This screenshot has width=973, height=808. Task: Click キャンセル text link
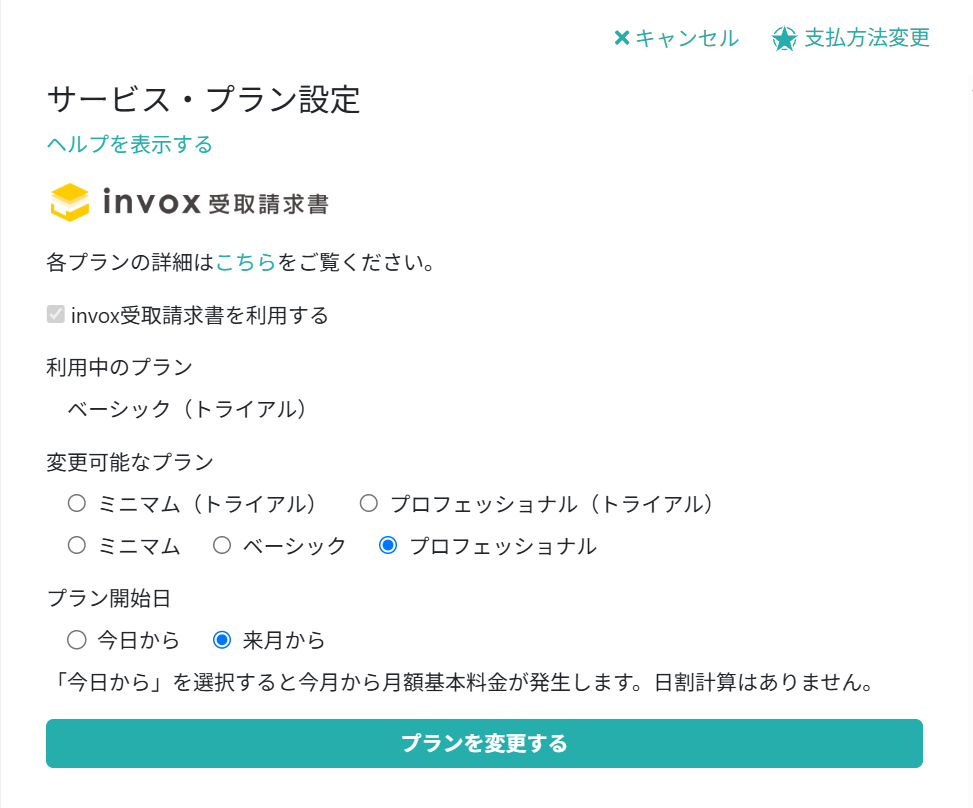[687, 38]
